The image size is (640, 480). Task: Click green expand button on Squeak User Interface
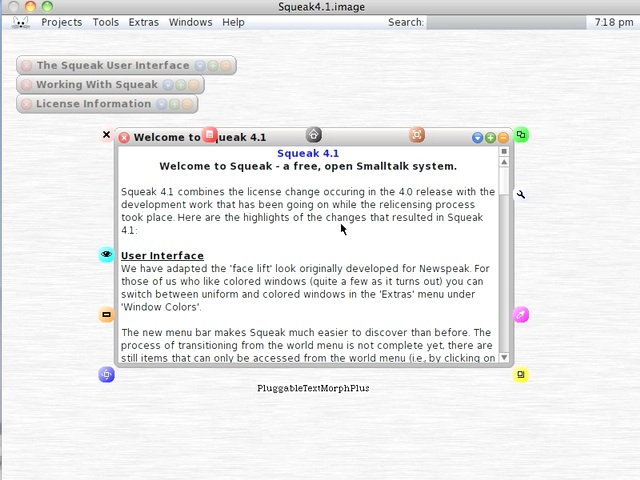pos(213,66)
